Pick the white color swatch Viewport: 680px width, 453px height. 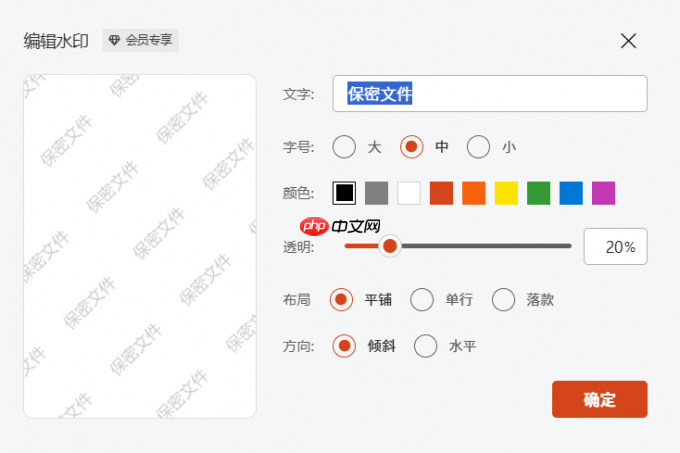pyautogui.click(x=409, y=193)
